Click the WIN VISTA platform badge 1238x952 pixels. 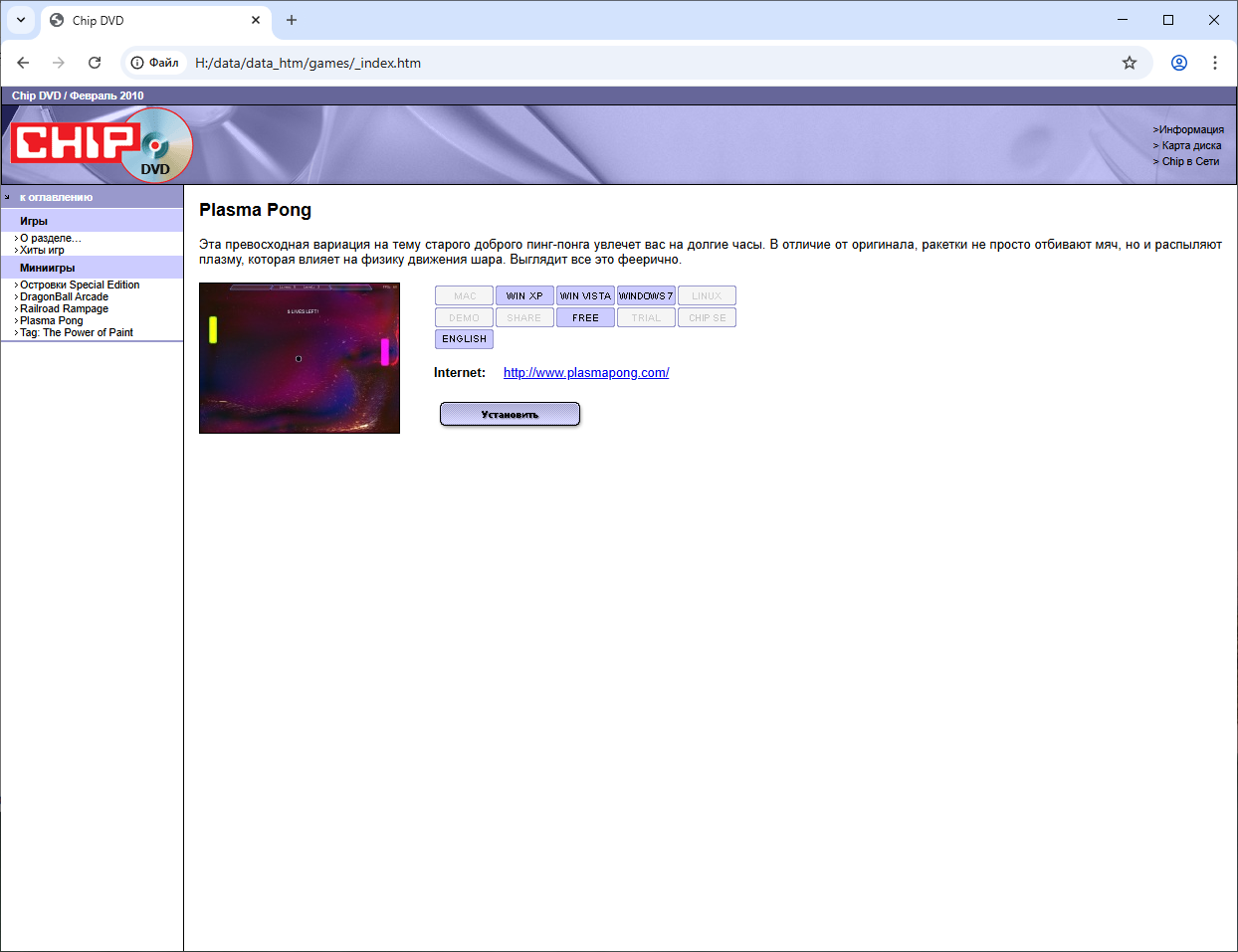585,295
